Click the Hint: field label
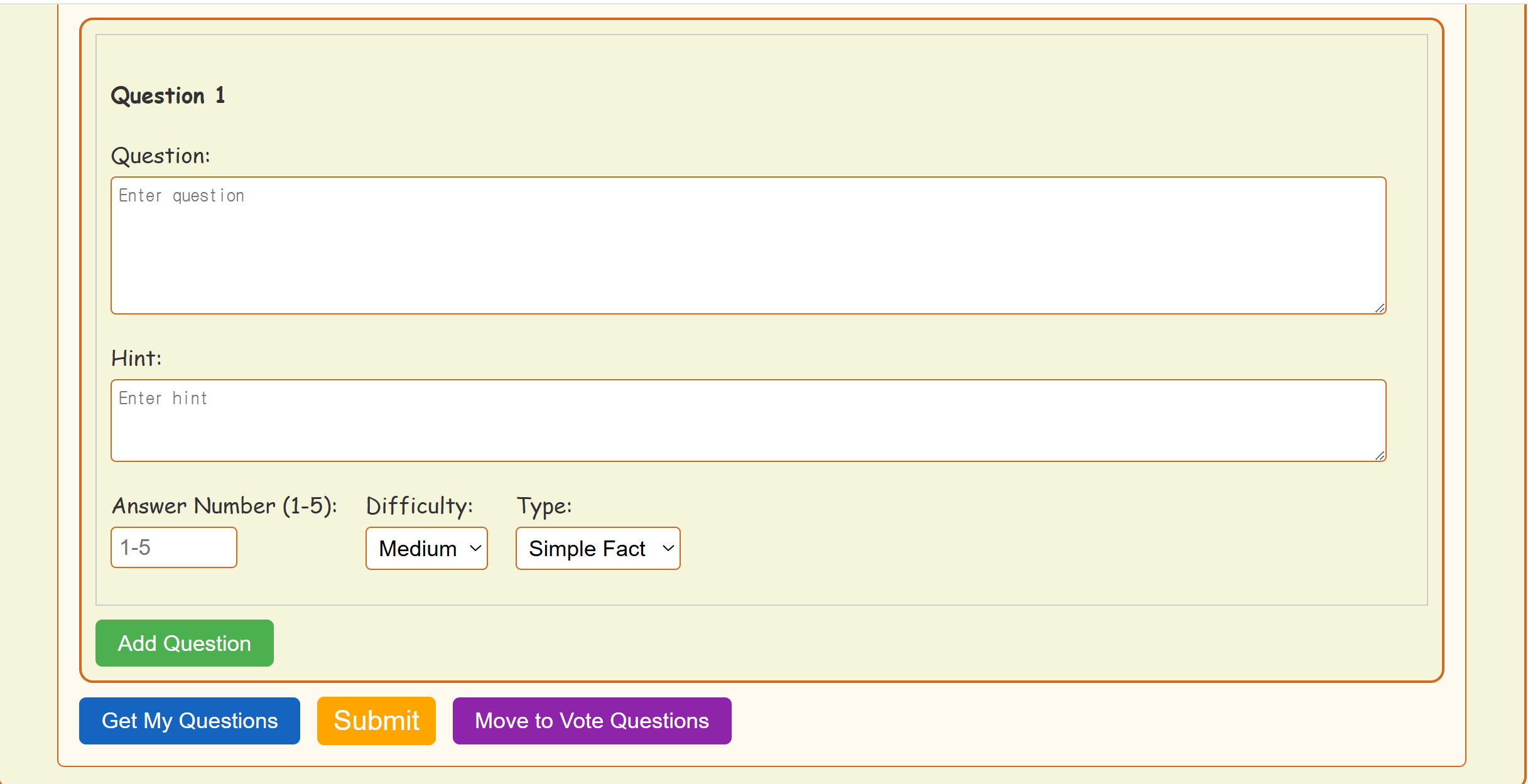Screen dimensions: 1528x784 pos(136,358)
